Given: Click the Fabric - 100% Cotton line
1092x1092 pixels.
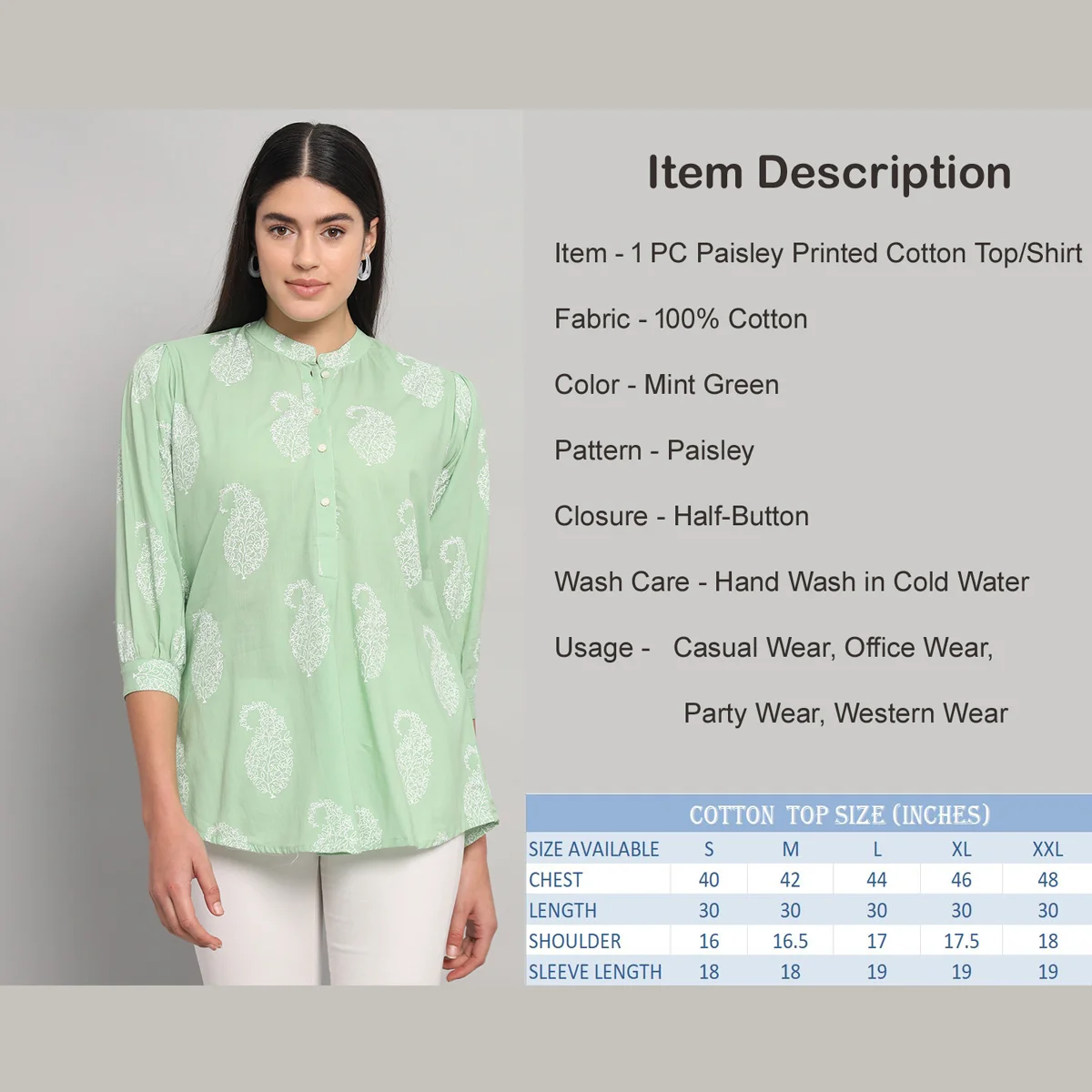Looking at the screenshot, I should pos(681,319).
